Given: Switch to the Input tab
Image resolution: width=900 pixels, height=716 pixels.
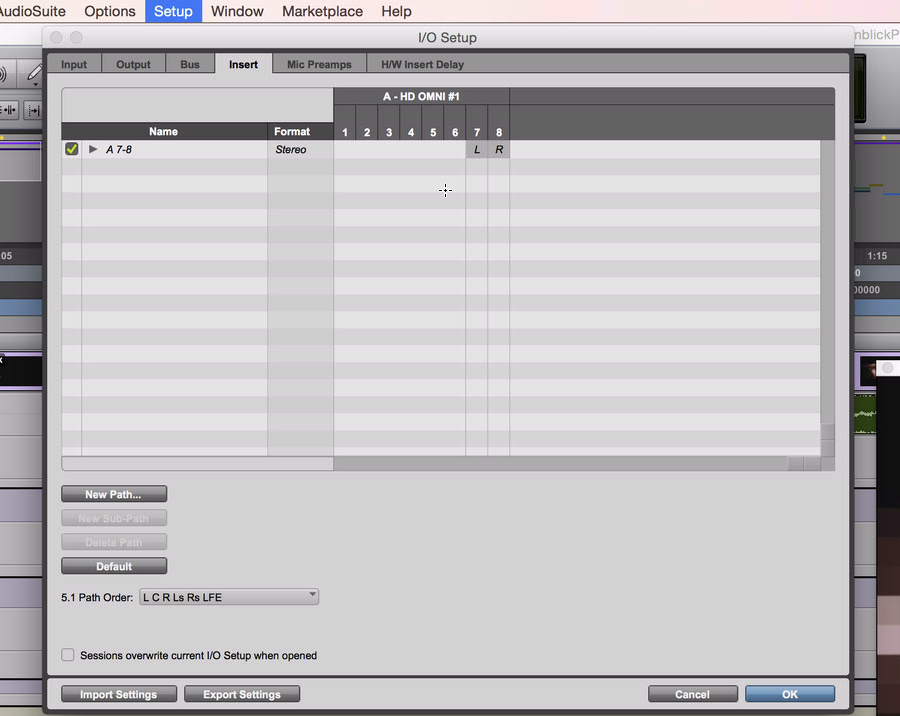Looking at the screenshot, I should click(x=74, y=65).
